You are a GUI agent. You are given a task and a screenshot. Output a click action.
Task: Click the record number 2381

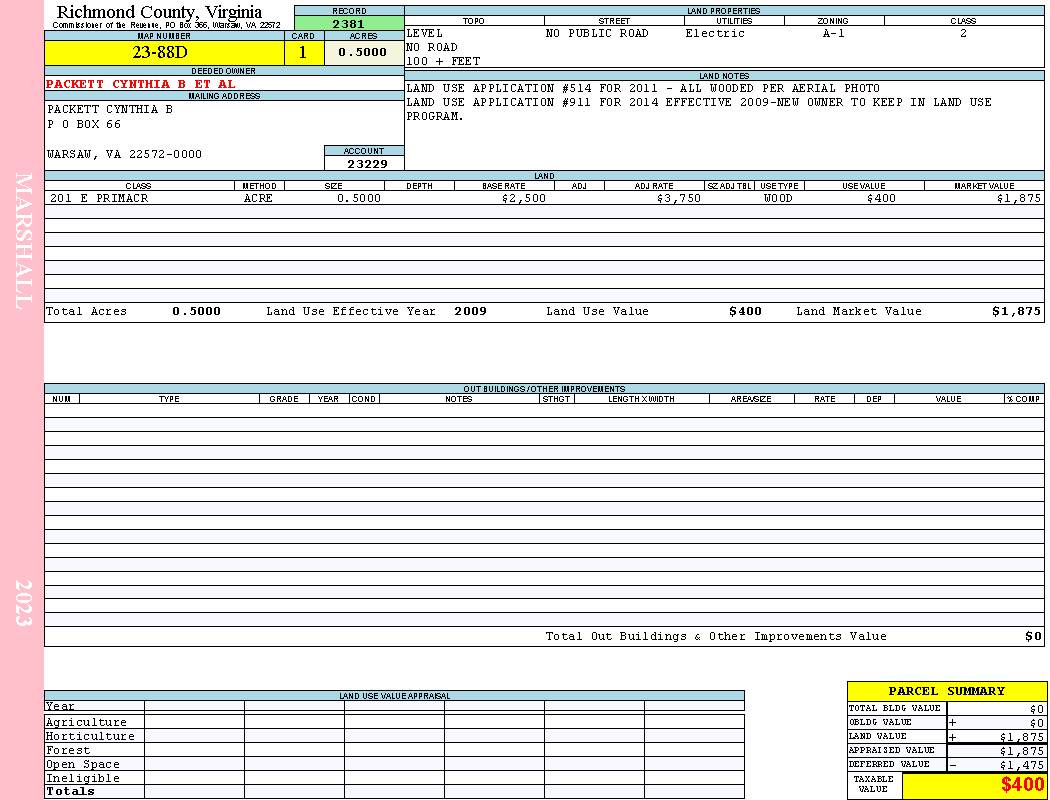pos(349,24)
